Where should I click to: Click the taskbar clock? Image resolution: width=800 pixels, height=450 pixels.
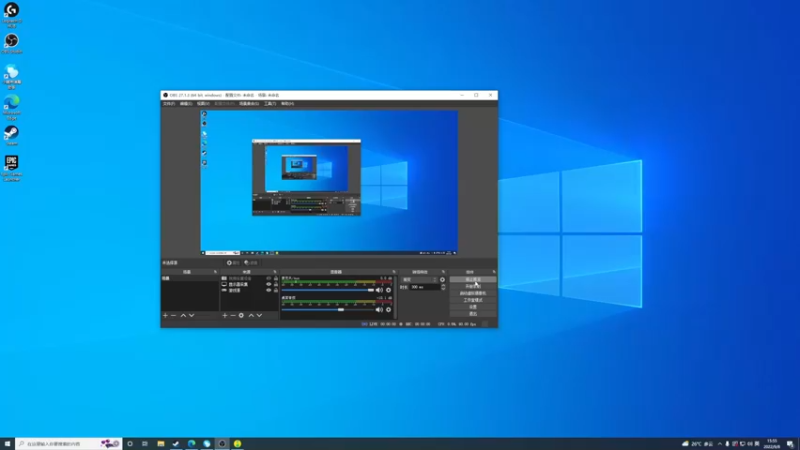[x=772, y=444]
